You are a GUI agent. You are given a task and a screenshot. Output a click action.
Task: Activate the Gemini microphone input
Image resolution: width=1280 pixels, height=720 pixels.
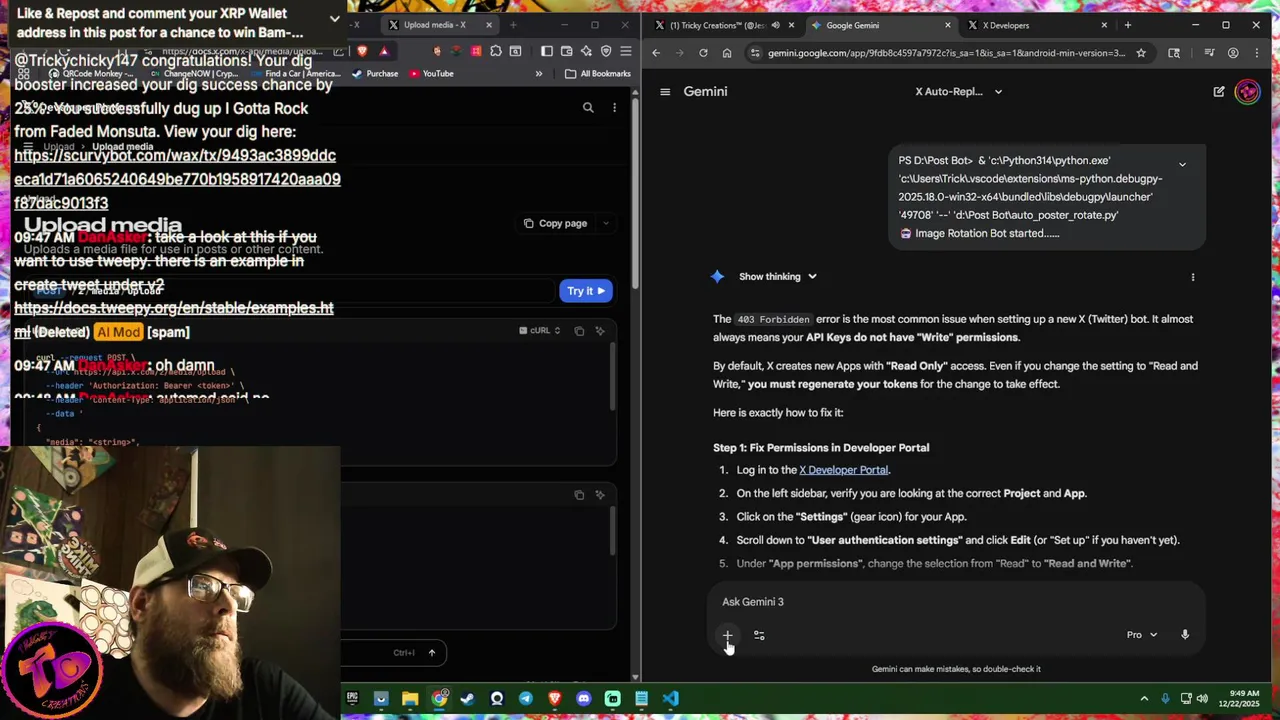tap(1185, 634)
